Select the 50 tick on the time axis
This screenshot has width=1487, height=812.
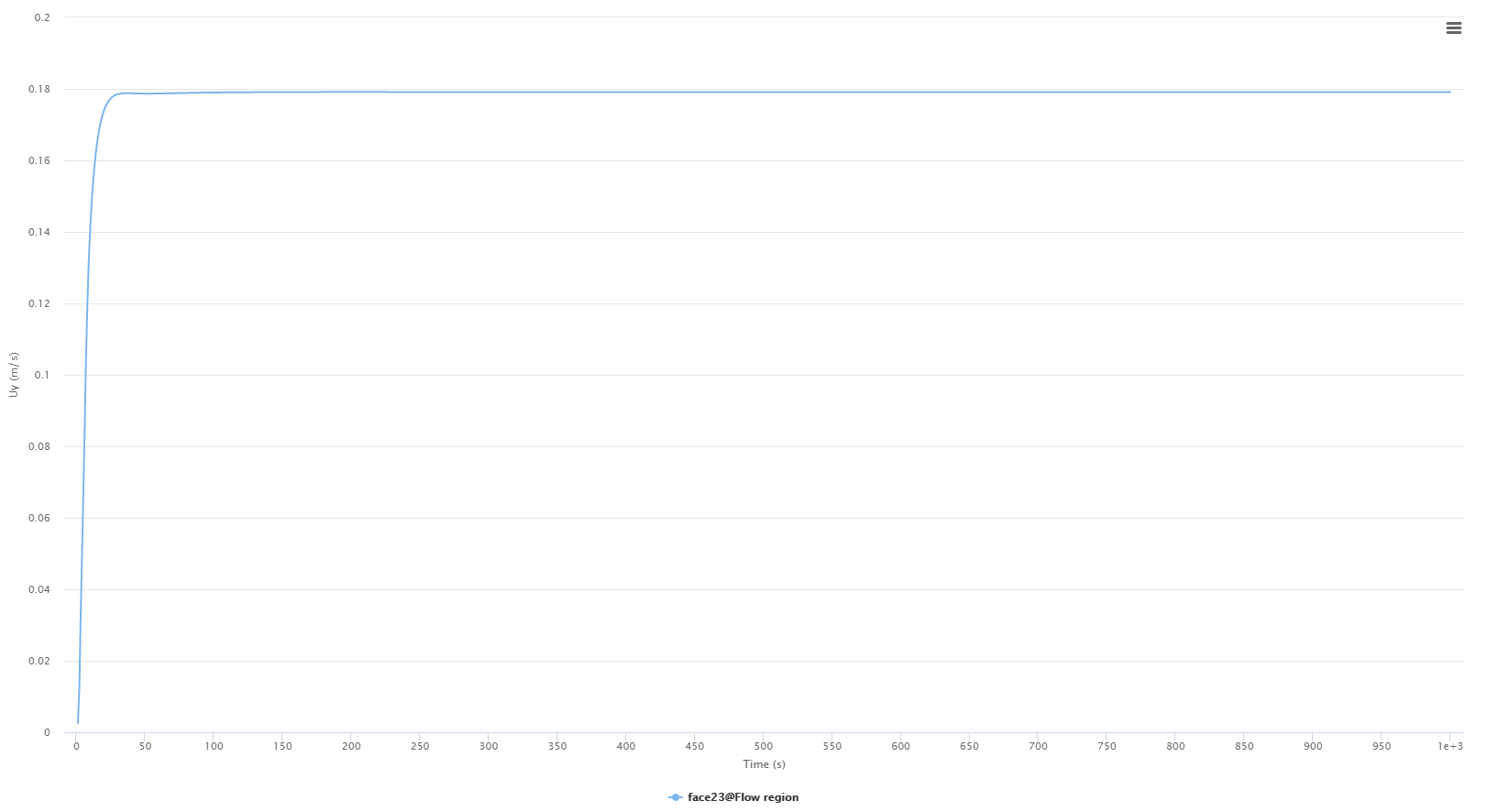coord(145,746)
